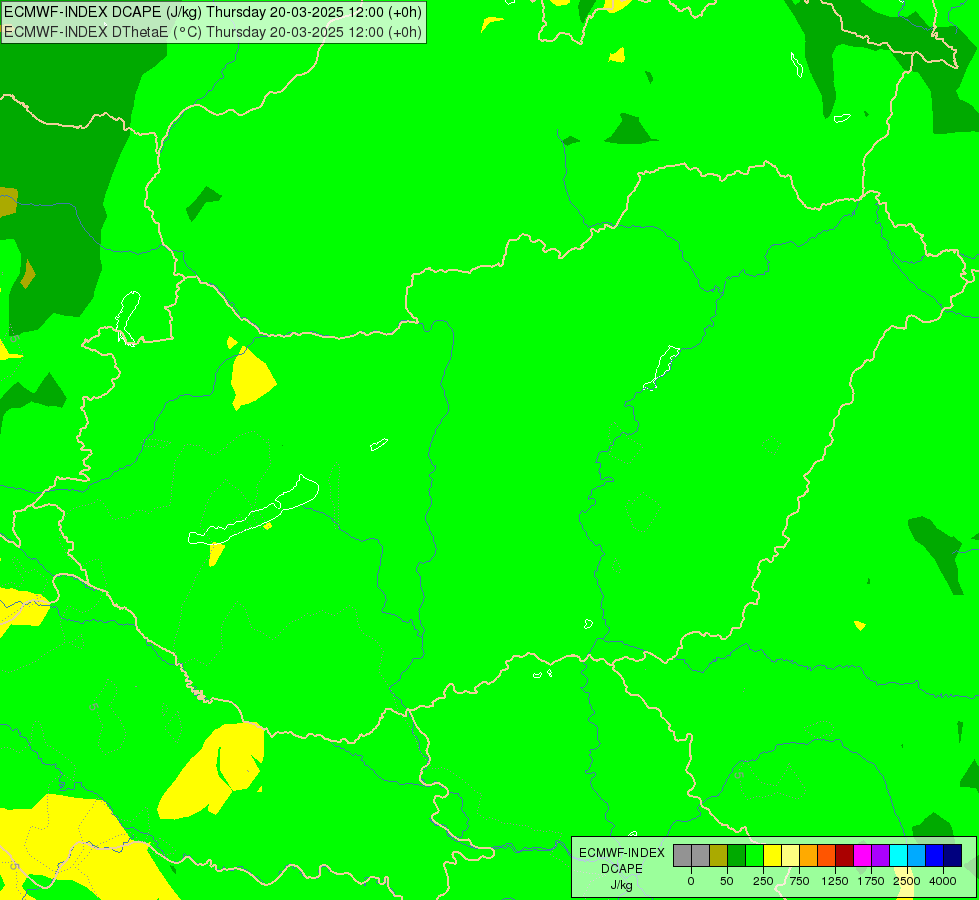Viewport: 979px width, 900px height.
Task: Click the DThetaE (°C) title line
Action: pos(213,32)
